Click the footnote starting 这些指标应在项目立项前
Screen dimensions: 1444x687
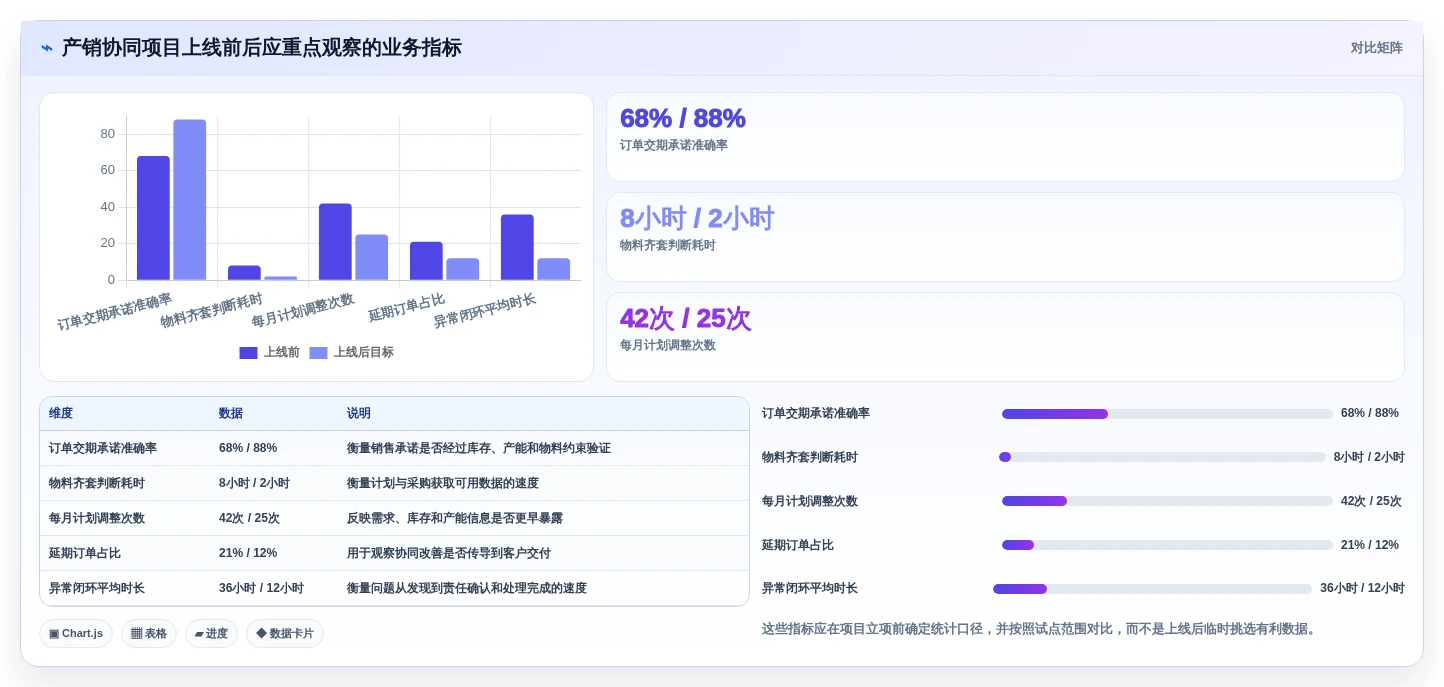tap(1041, 629)
